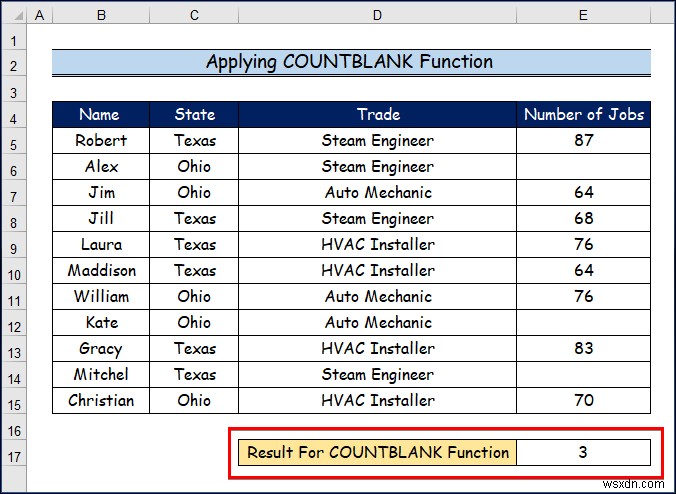The image size is (676, 494).
Task: Select column E header
Action: (584, 15)
